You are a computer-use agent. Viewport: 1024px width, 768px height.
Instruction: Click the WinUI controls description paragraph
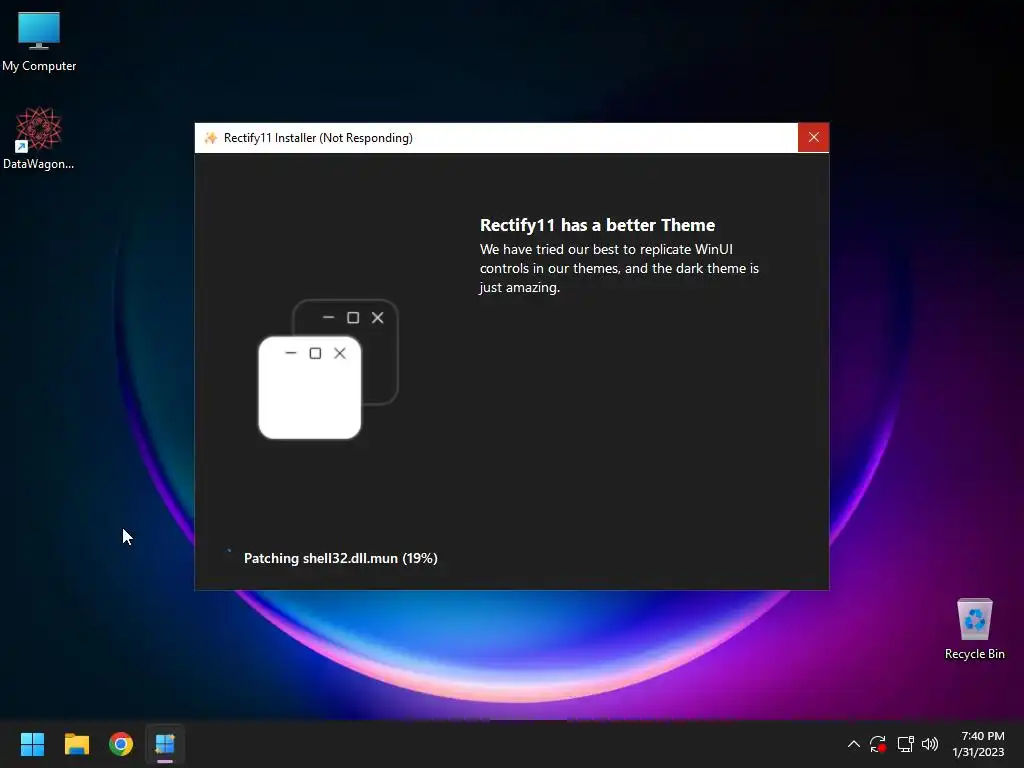pyautogui.click(x=619, y=268)
